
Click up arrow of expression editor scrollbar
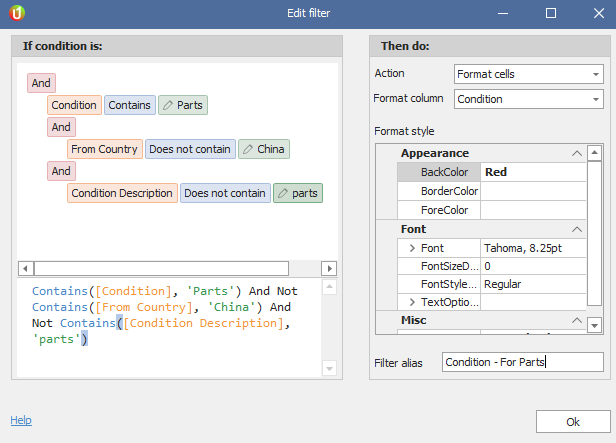click(x=330, y=287)
